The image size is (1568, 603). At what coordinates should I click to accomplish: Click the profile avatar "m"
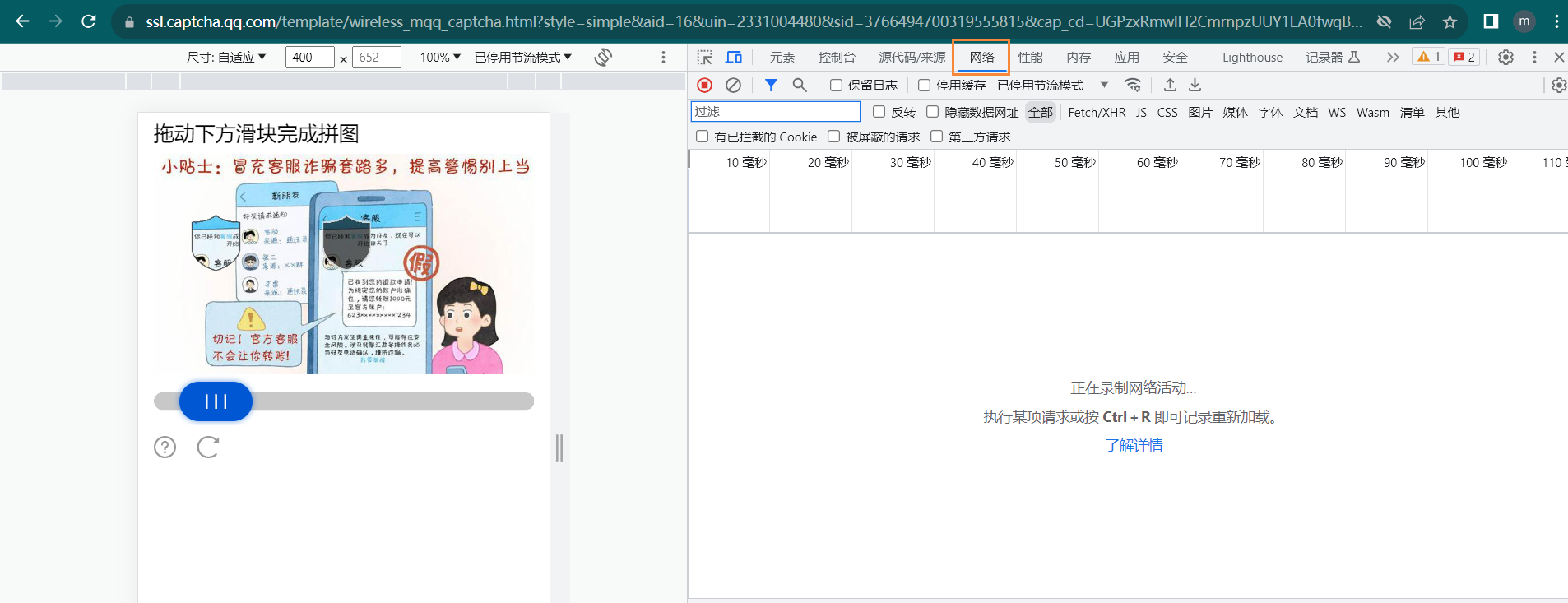coord(1524,21)
